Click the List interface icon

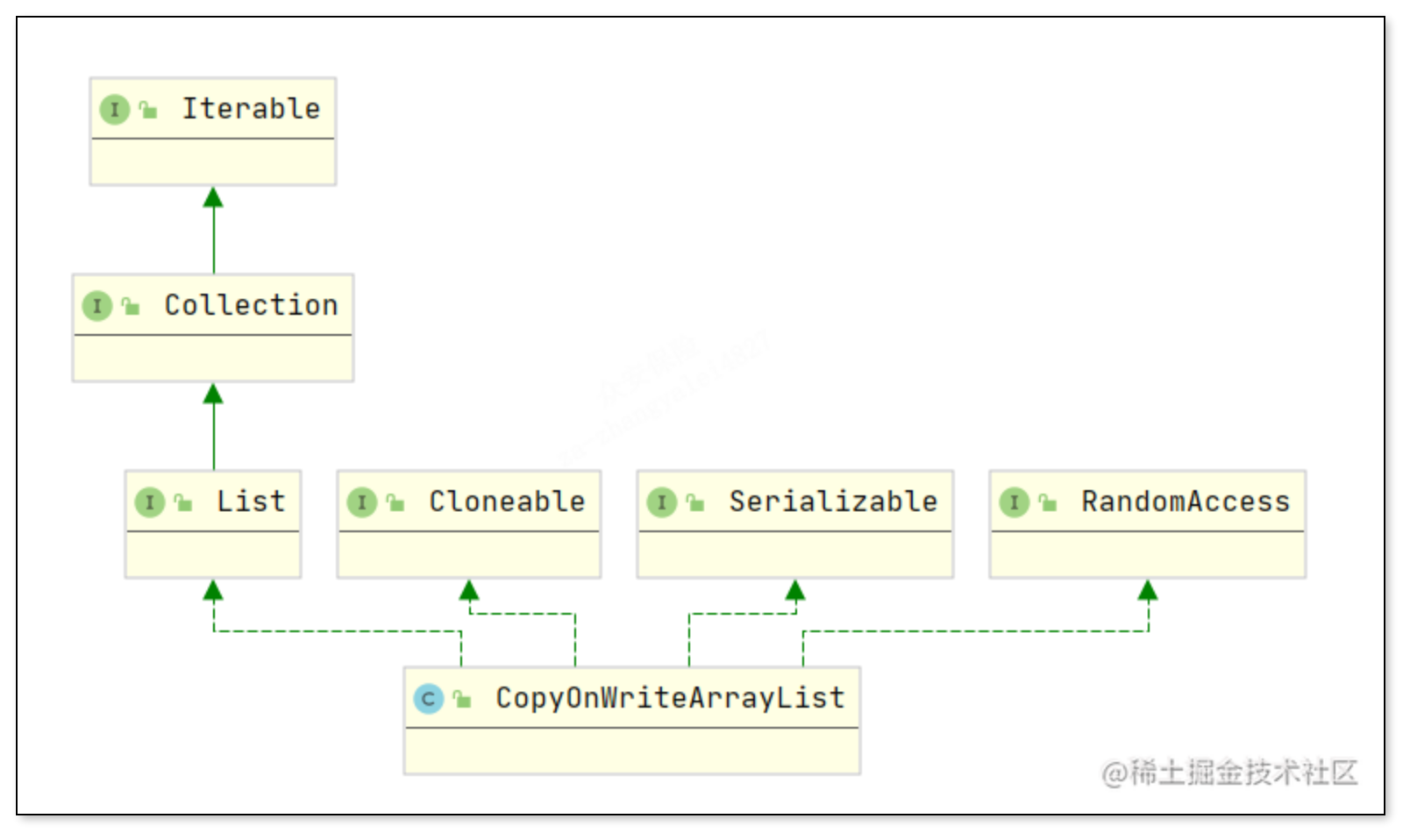click(x=150, y=502)
